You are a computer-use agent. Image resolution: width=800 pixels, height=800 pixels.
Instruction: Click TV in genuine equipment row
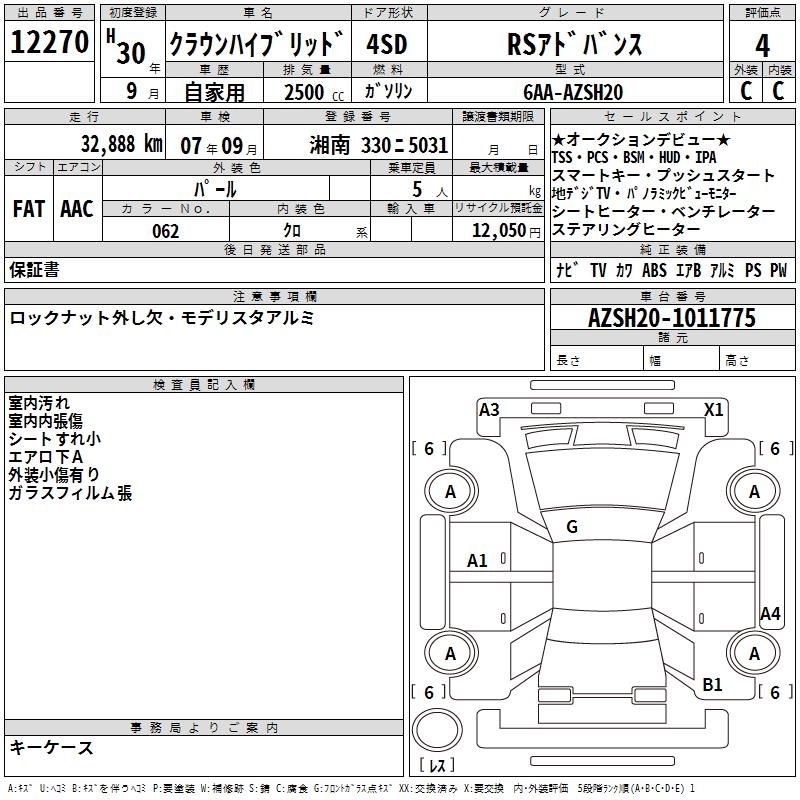click(x=598, y=270)
